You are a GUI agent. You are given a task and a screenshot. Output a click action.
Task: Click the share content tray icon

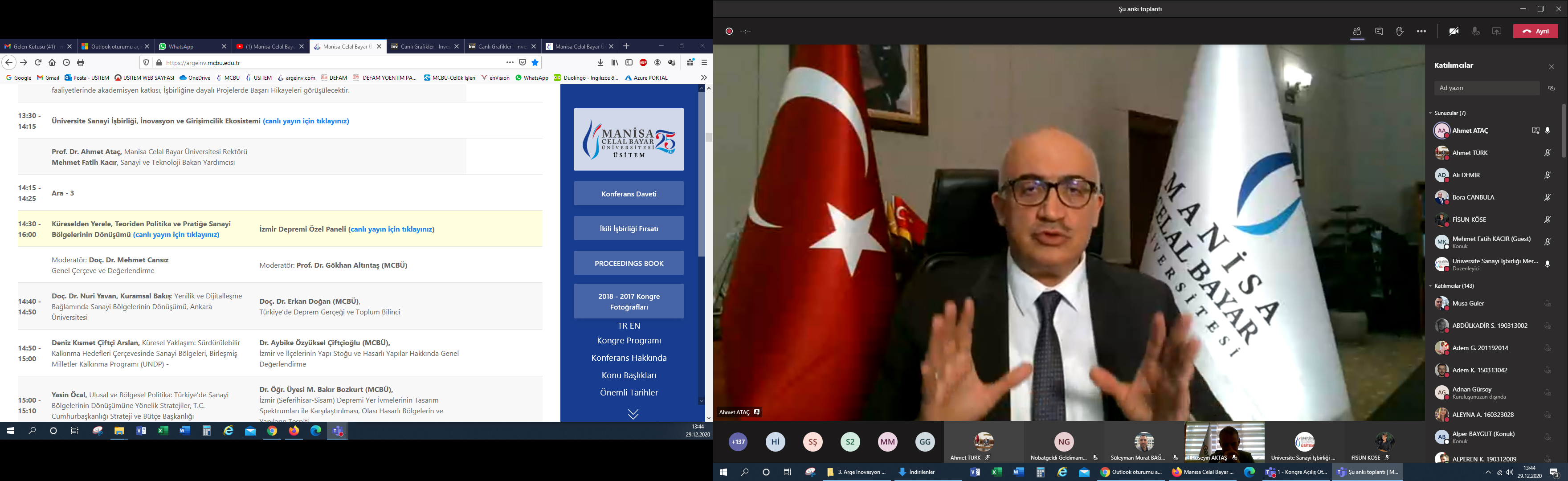1497,32
